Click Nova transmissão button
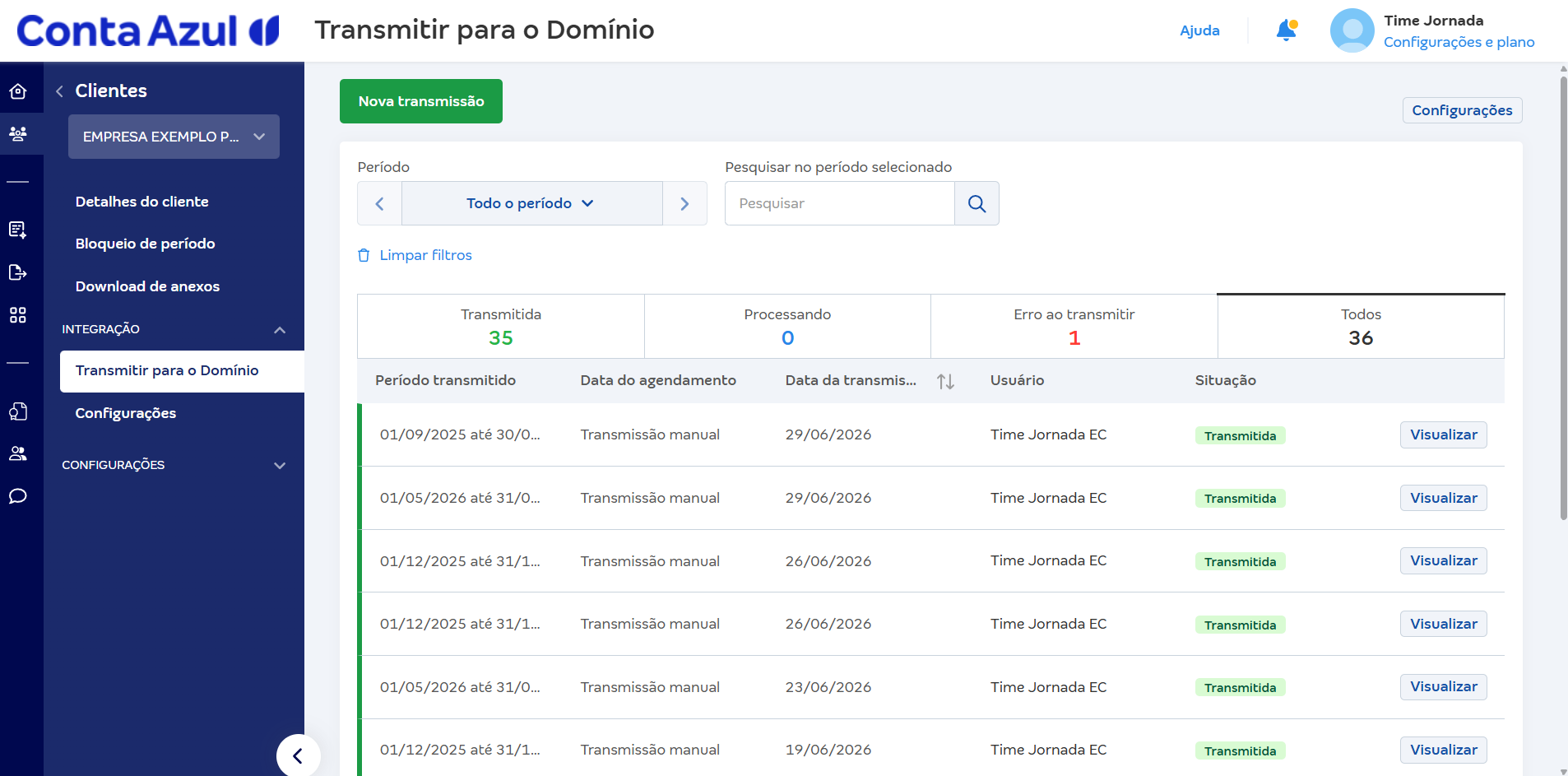Viewport: 1568px width, 776px height. [421, 101]
